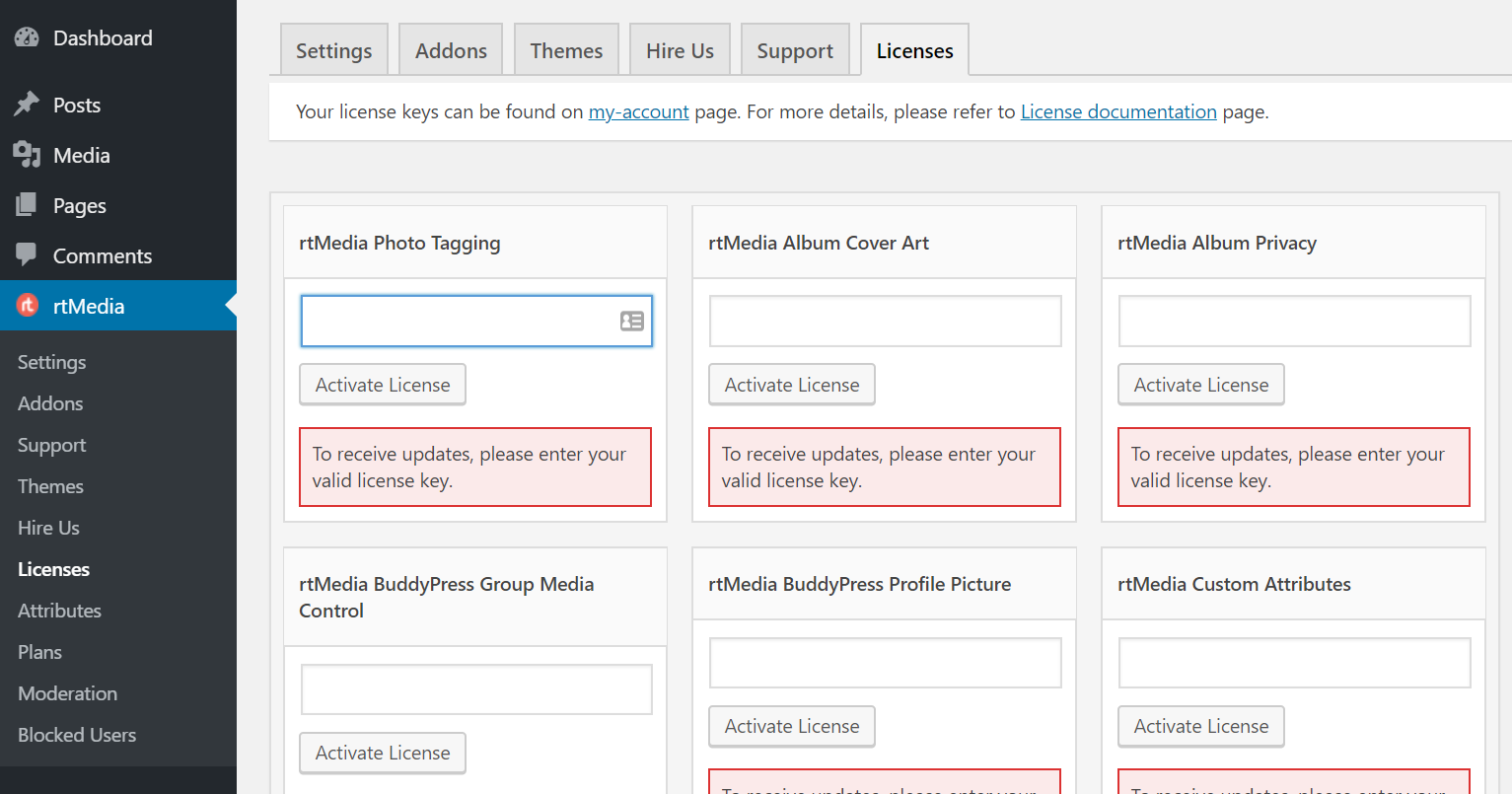The image size is (1512, 794).
Task: Open the my-account link
Action: point(638,111)
